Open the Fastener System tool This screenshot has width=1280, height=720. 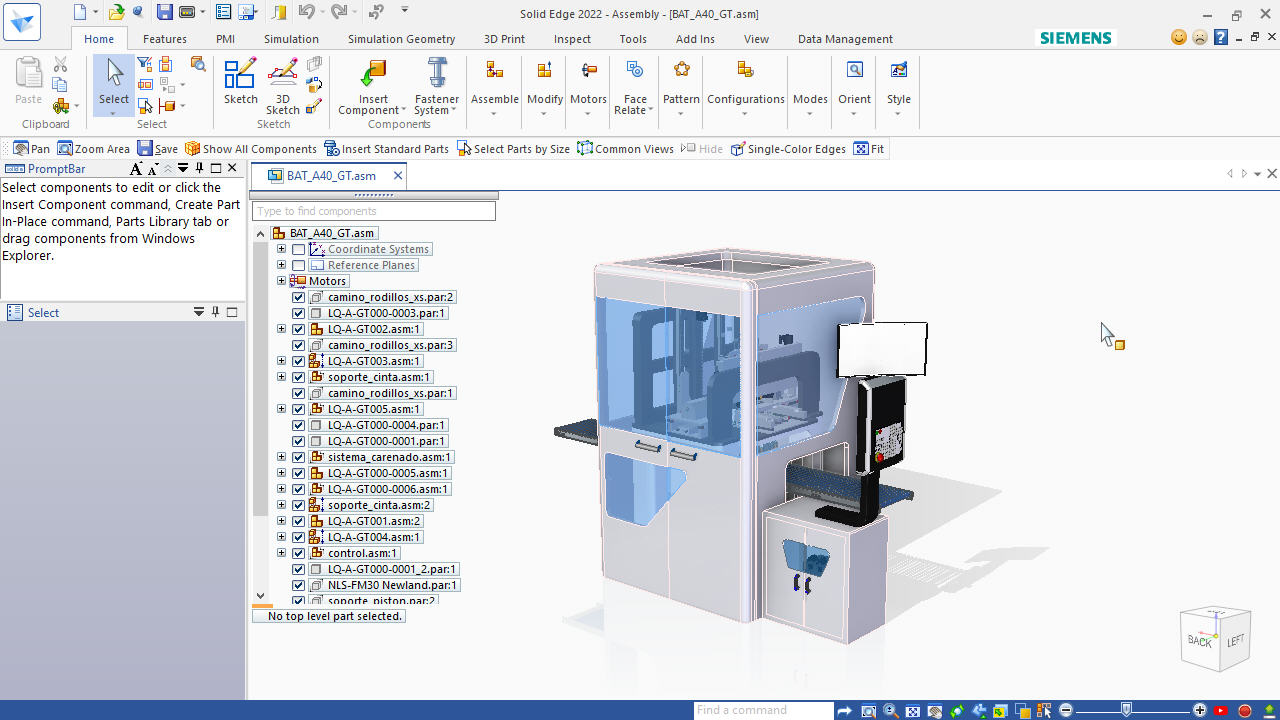coord(437,86)
